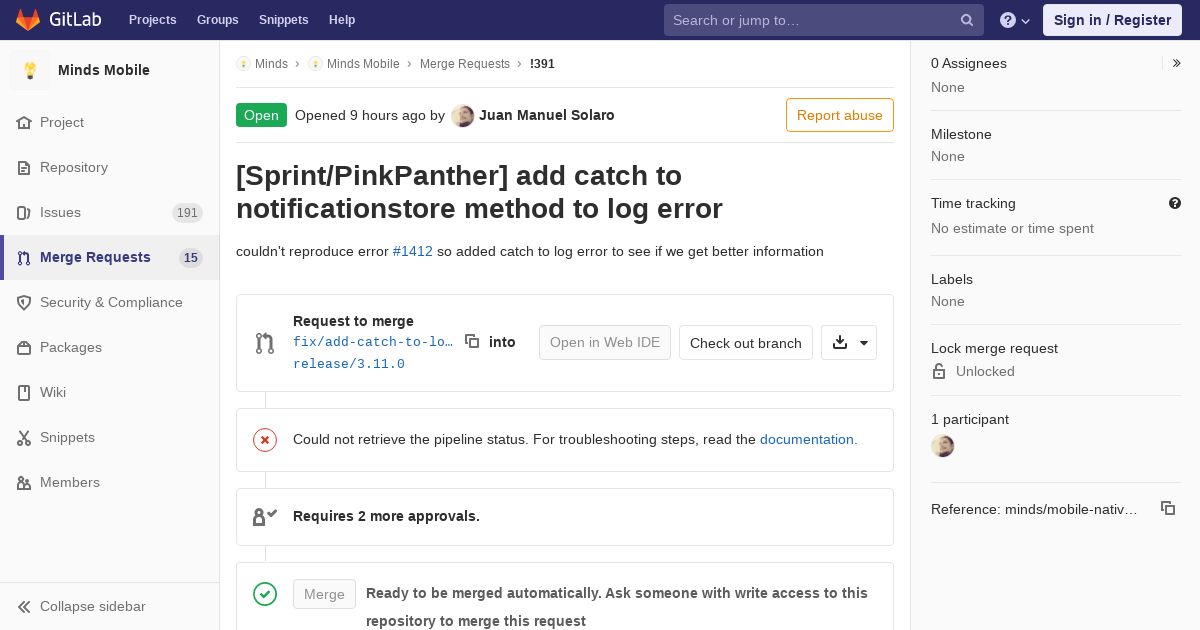Click the time tracking help icon

[1175, 203]
